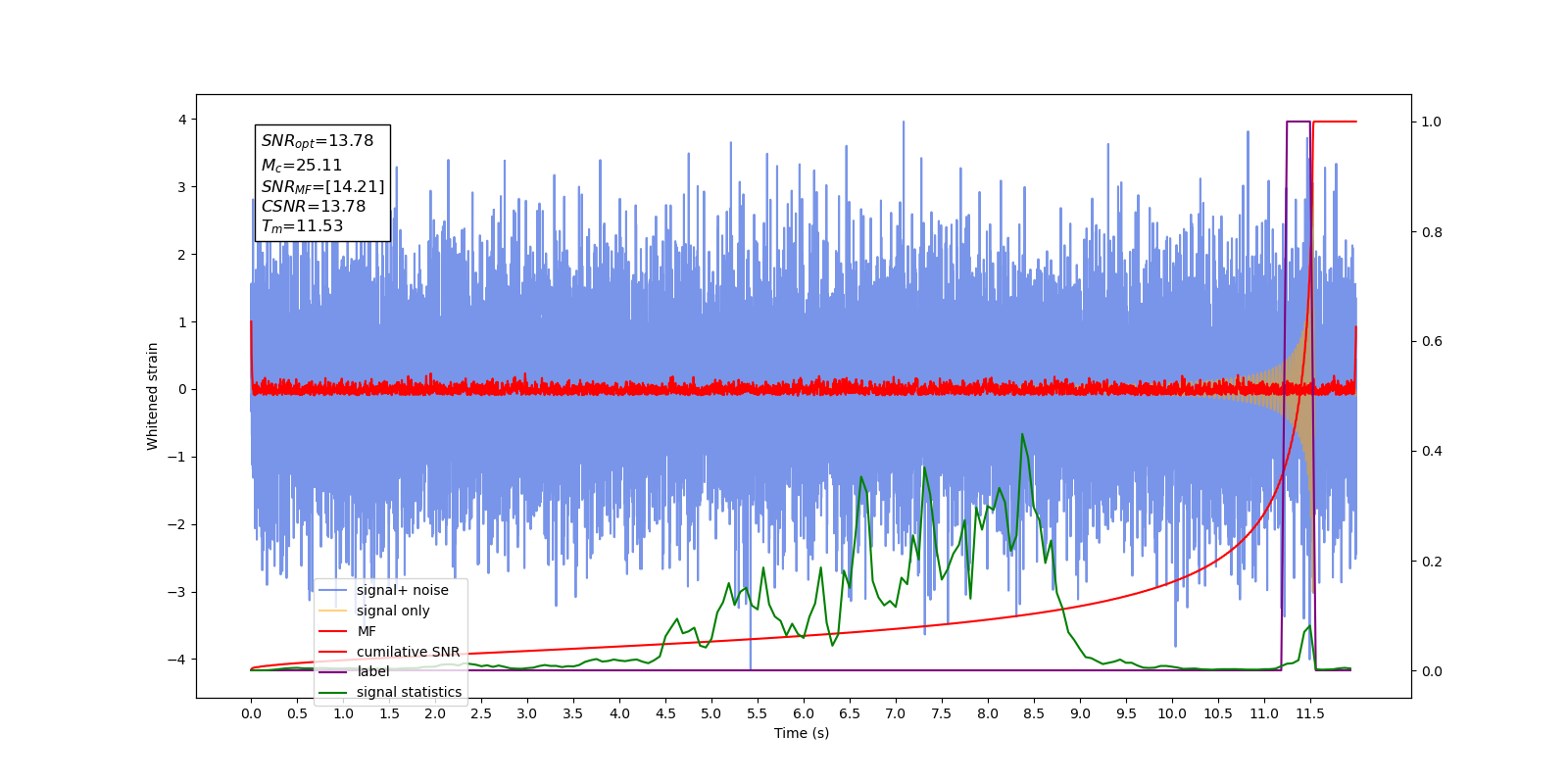The height and width of the screenshot is (784, 1568).
Task: Click the x-axis tick label 4.0
Action: pos(619,713)
